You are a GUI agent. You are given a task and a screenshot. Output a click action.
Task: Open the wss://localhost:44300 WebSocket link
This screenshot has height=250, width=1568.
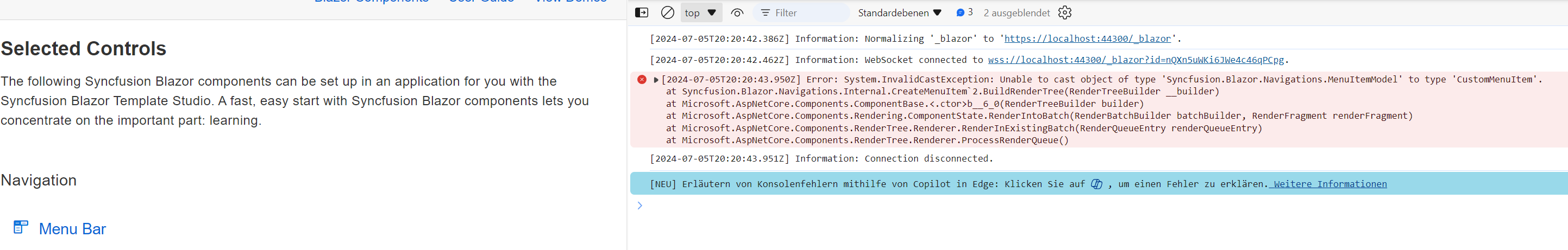[x=1135, y=60]
